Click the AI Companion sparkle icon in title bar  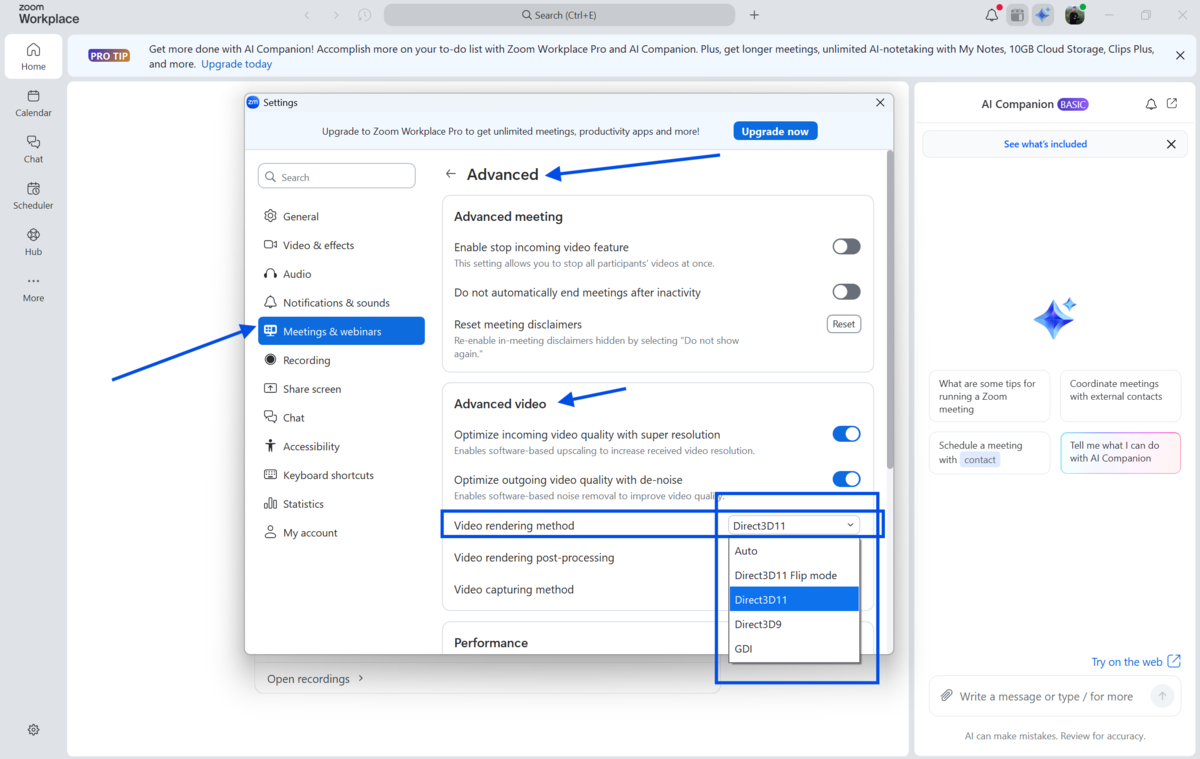click(1043, 15)
